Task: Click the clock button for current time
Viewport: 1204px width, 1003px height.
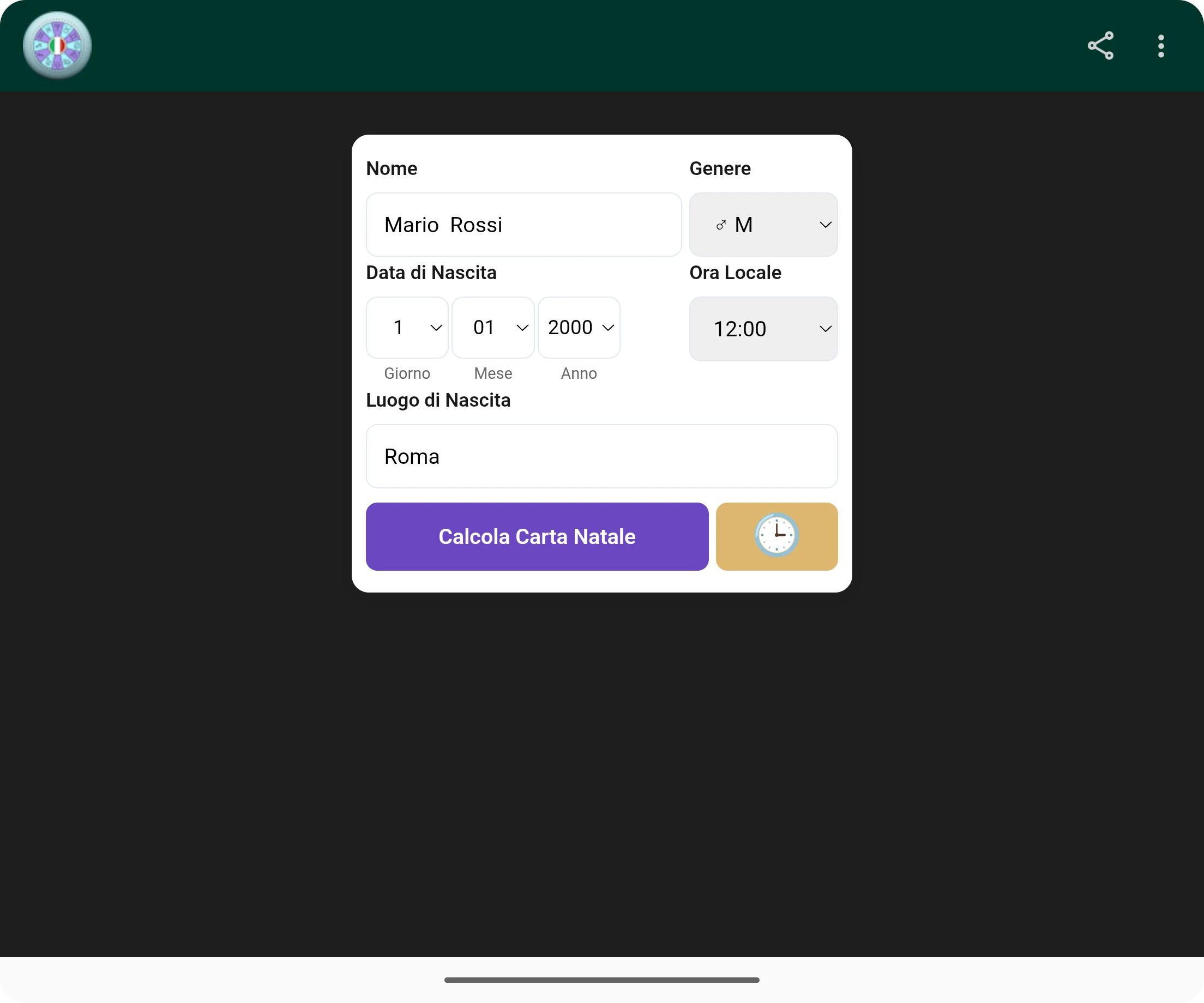Action: pyautogui.click(x=776, y=536)
